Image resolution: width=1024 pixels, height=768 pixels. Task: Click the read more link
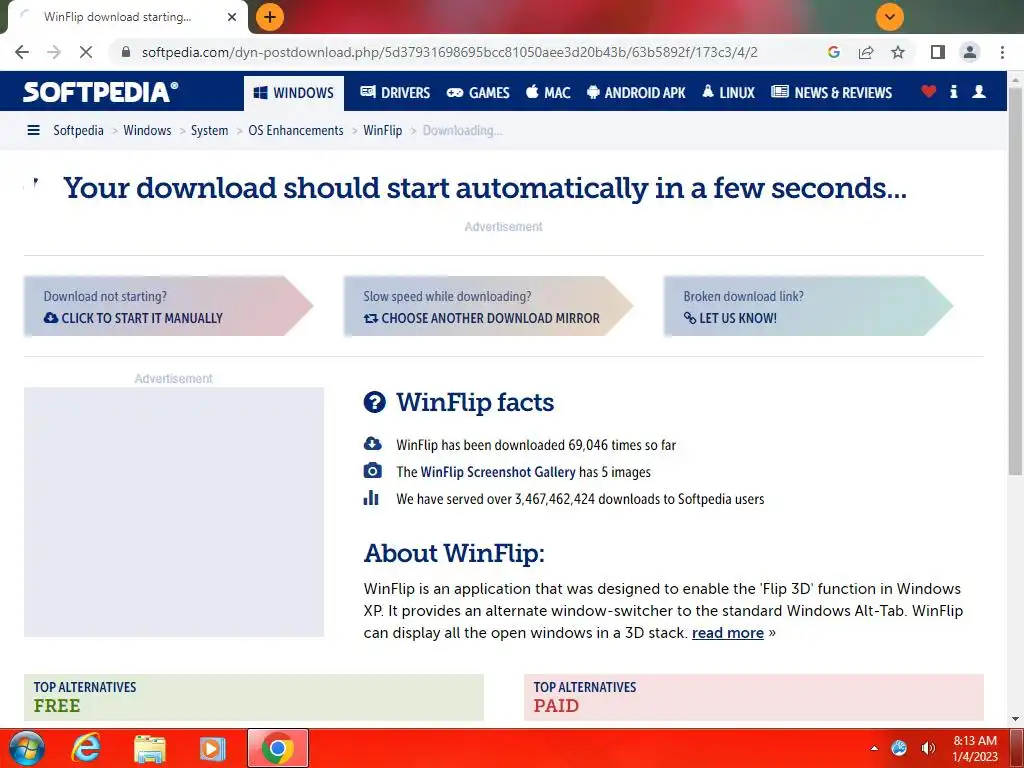point(728,633)
